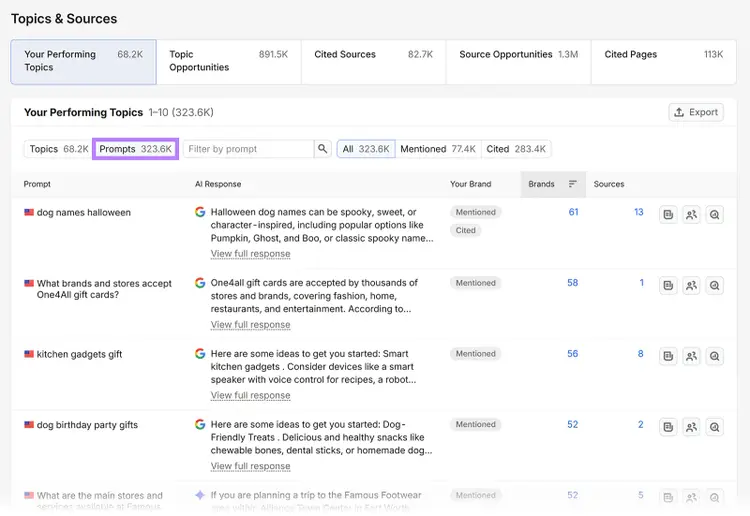750x516 pixels.
Task: Select the dog birthday party gifts prompt
Action: coord(87,425)
